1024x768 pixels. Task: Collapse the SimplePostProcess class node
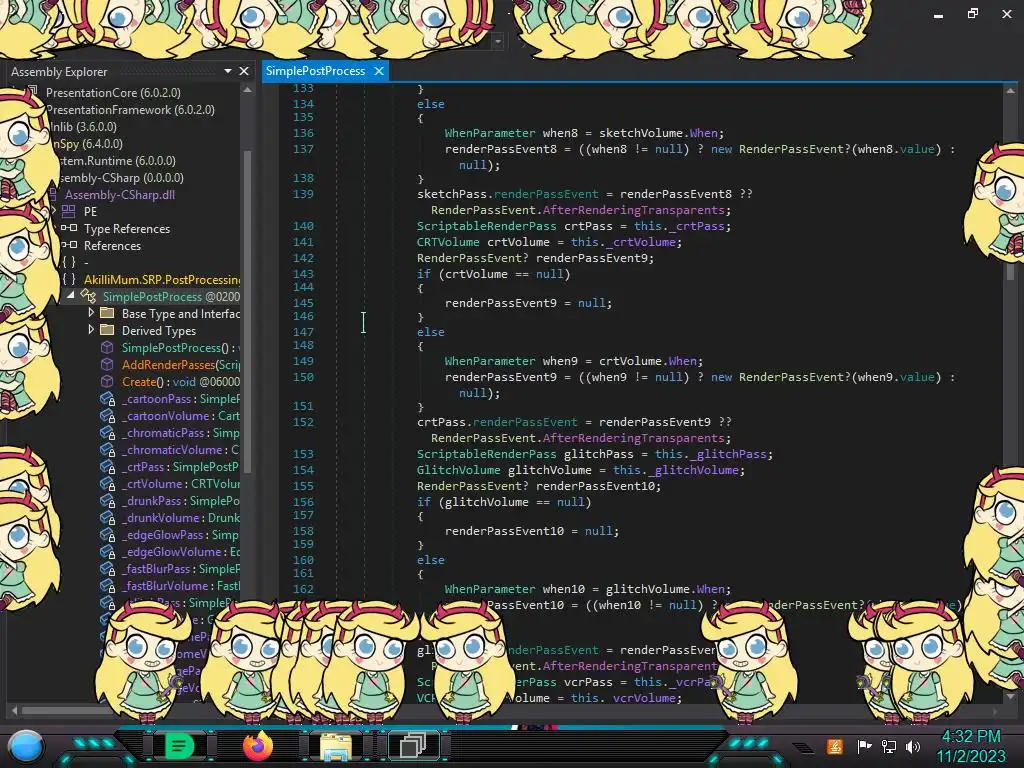pyautogui.click(x=71, y=296)
